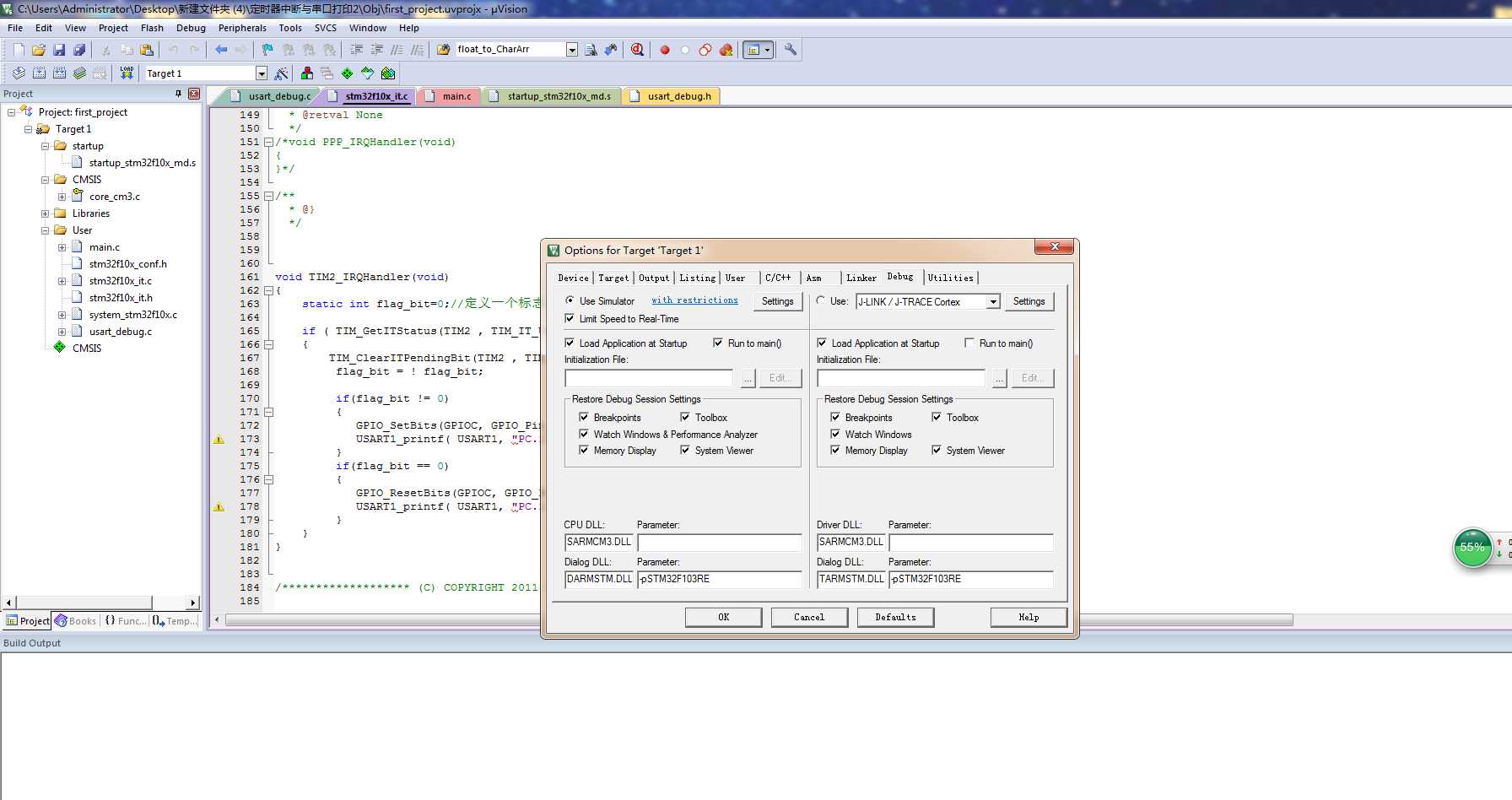
Task: Click the Paste clipboard icon
Action: pos(147,50)
